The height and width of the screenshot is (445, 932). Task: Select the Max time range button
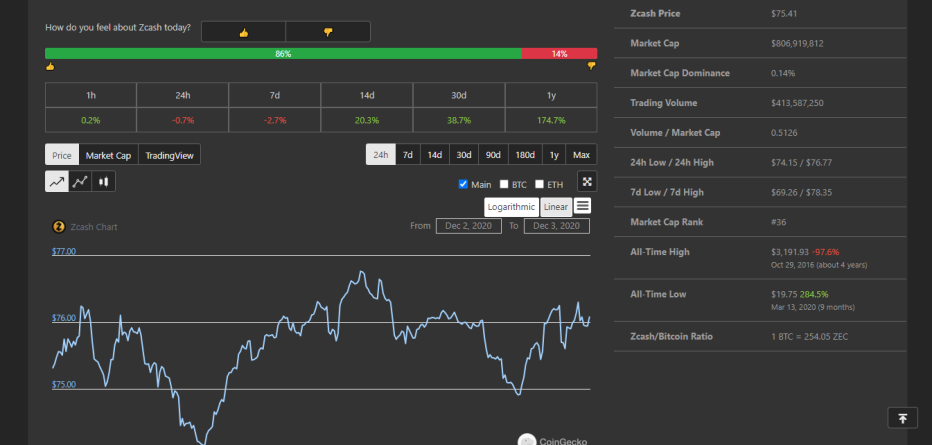point(581,155)
